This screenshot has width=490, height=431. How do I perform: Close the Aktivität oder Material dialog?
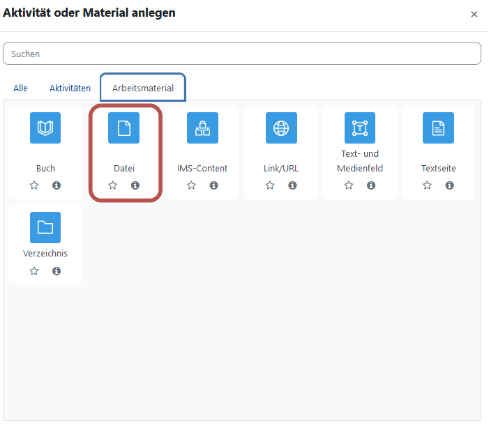[x=474, y=14]
